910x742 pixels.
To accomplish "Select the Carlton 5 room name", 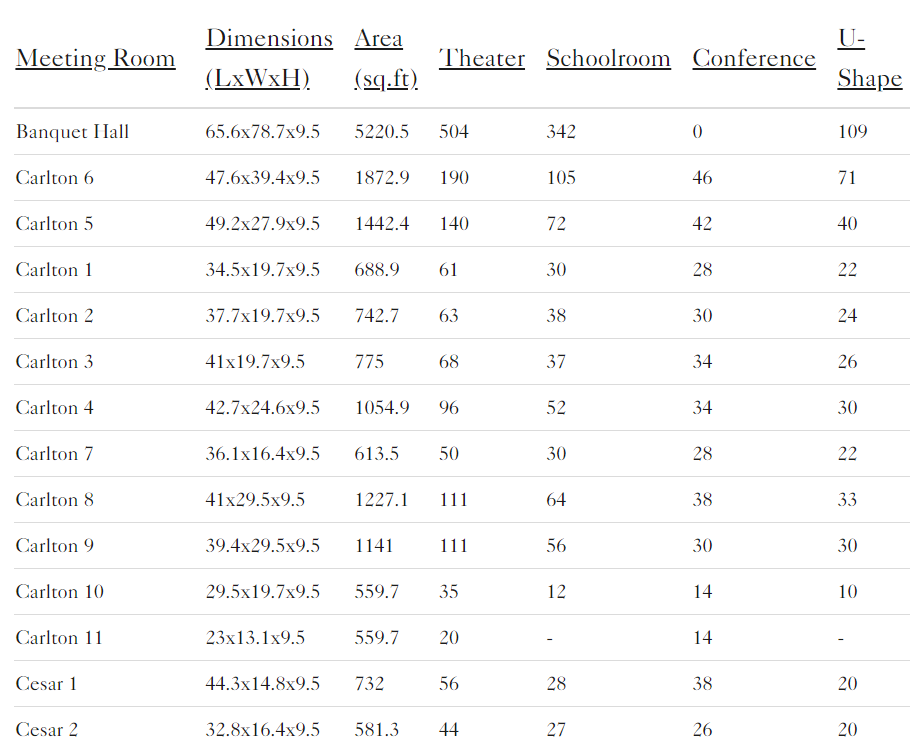I will coord(55,224).
